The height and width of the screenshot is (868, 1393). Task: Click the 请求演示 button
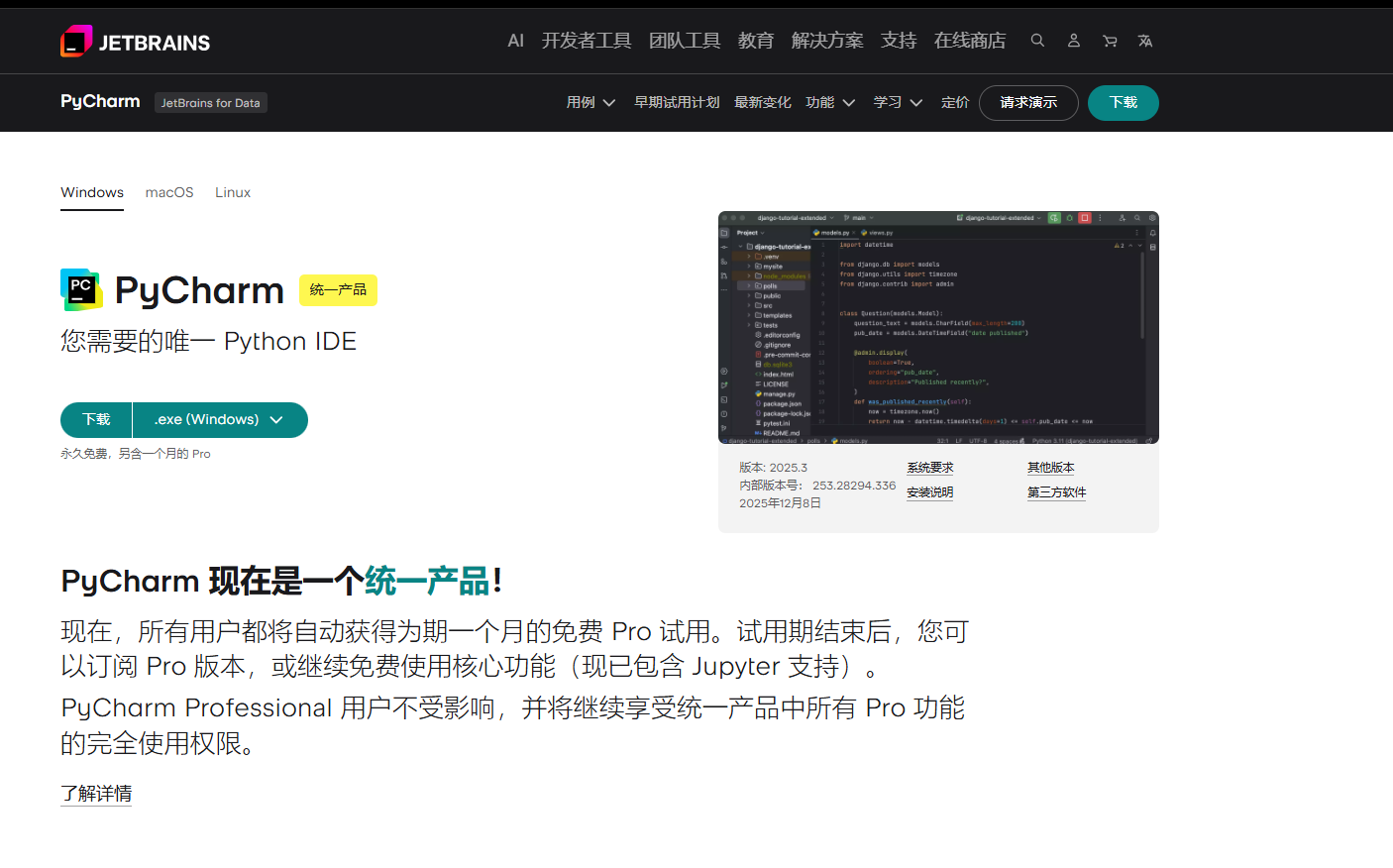tap(1027, 103)
